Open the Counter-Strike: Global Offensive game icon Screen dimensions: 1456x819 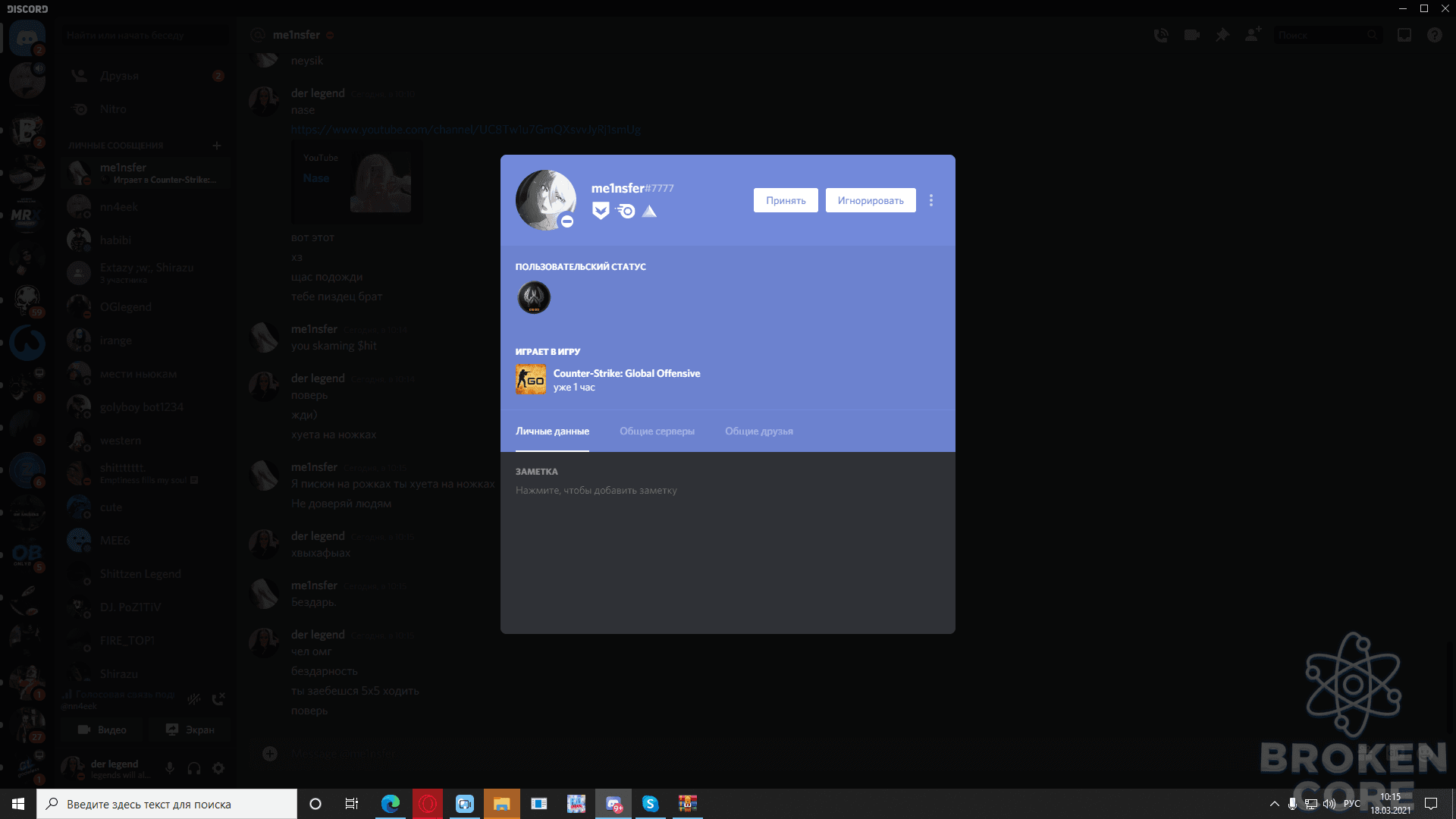(531, 379)
